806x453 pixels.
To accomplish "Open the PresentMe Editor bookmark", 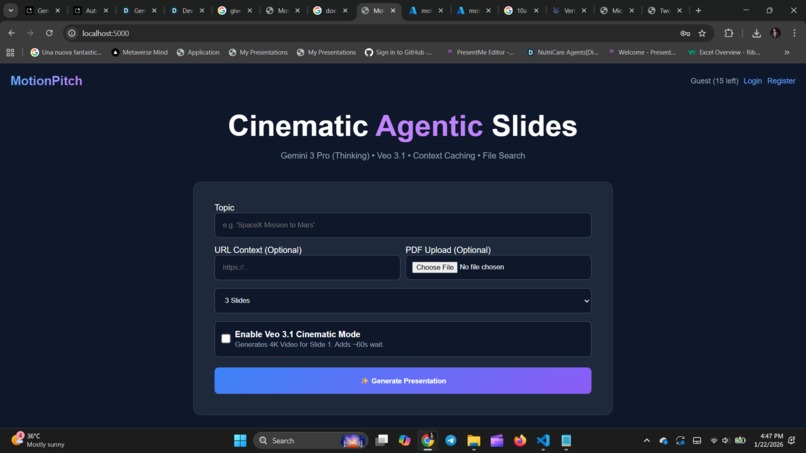I will [x=480, y=52].
